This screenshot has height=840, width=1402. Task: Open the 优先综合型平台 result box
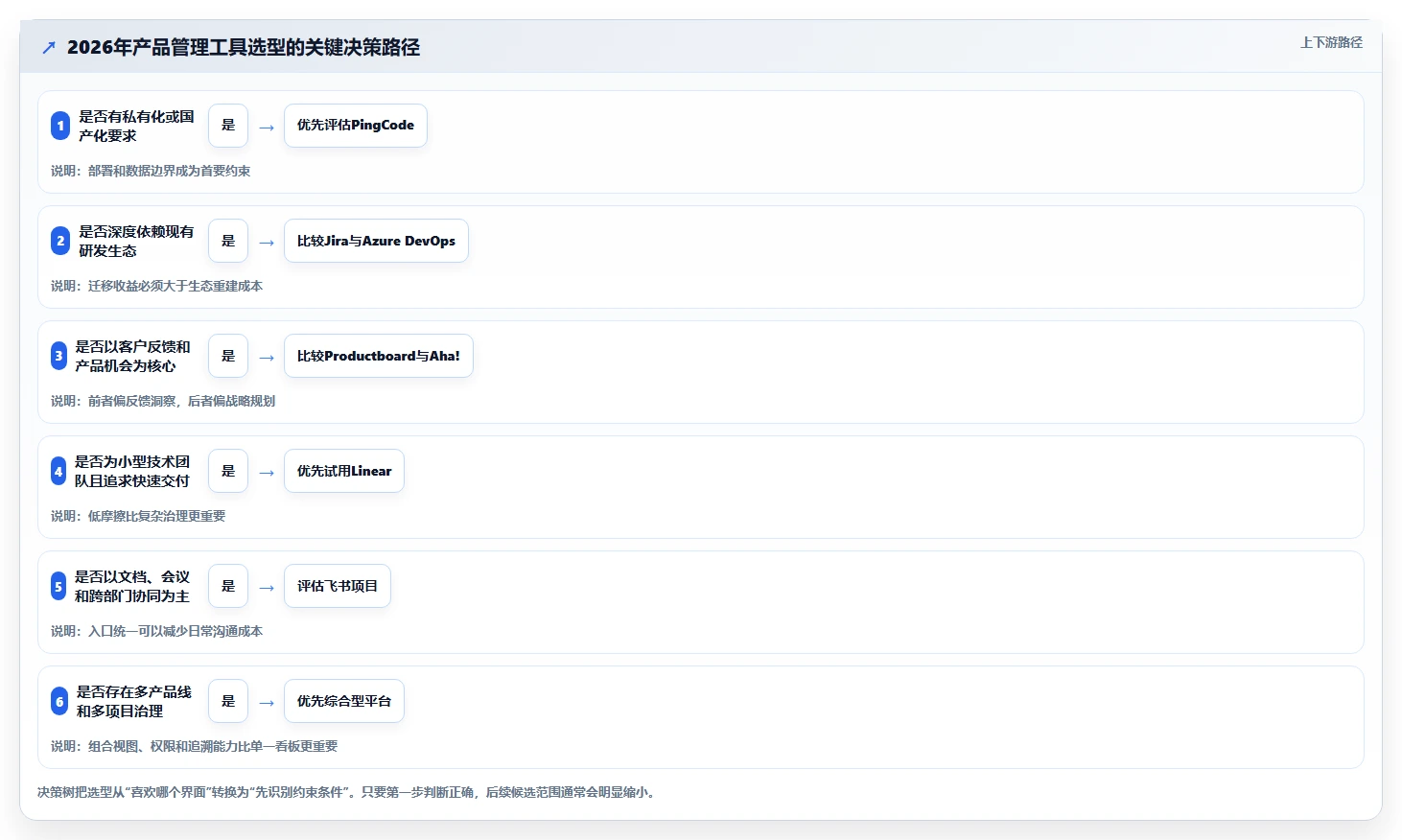click(x=344, y=701)
